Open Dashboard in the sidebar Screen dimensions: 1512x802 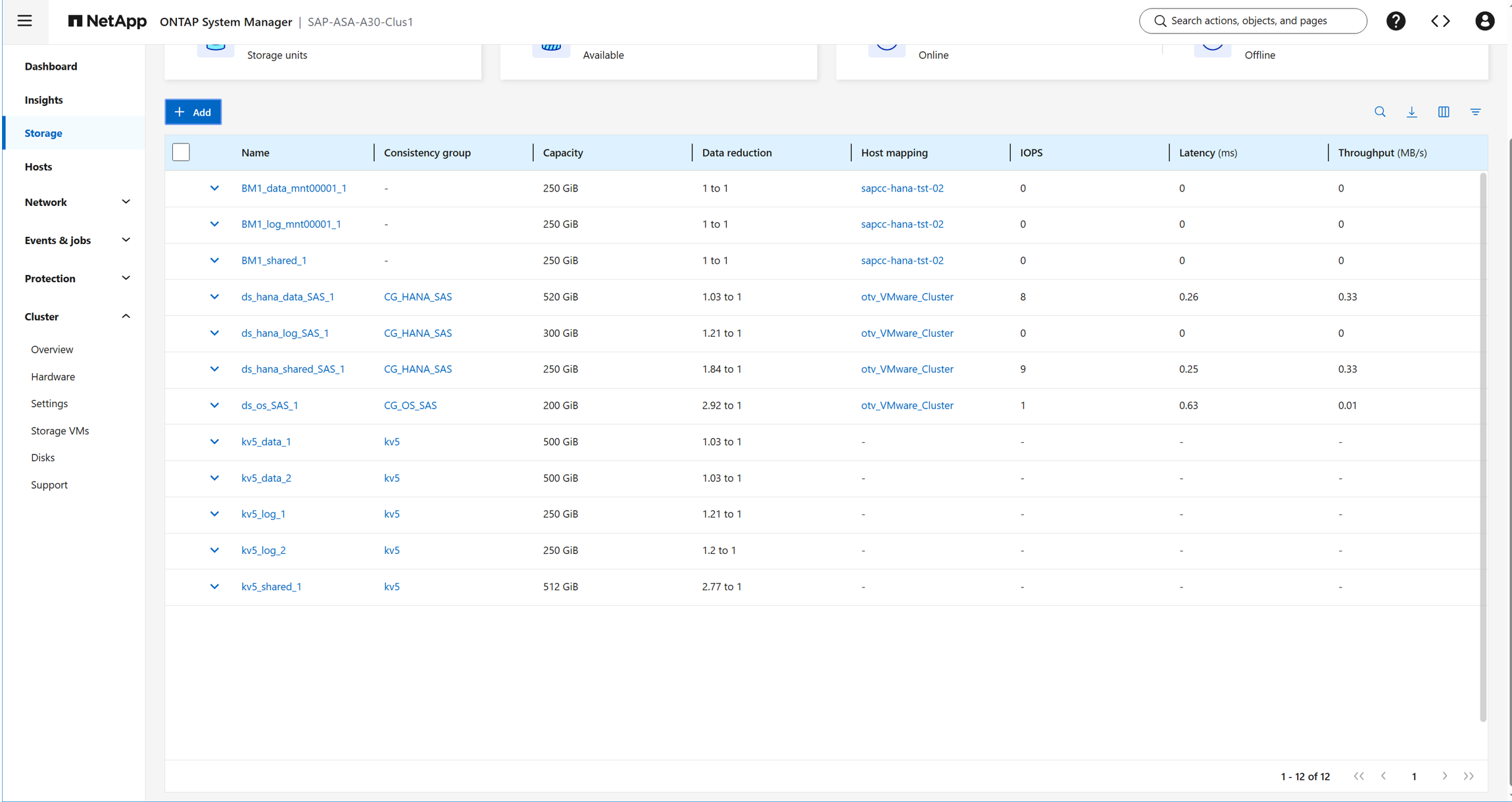51,66
